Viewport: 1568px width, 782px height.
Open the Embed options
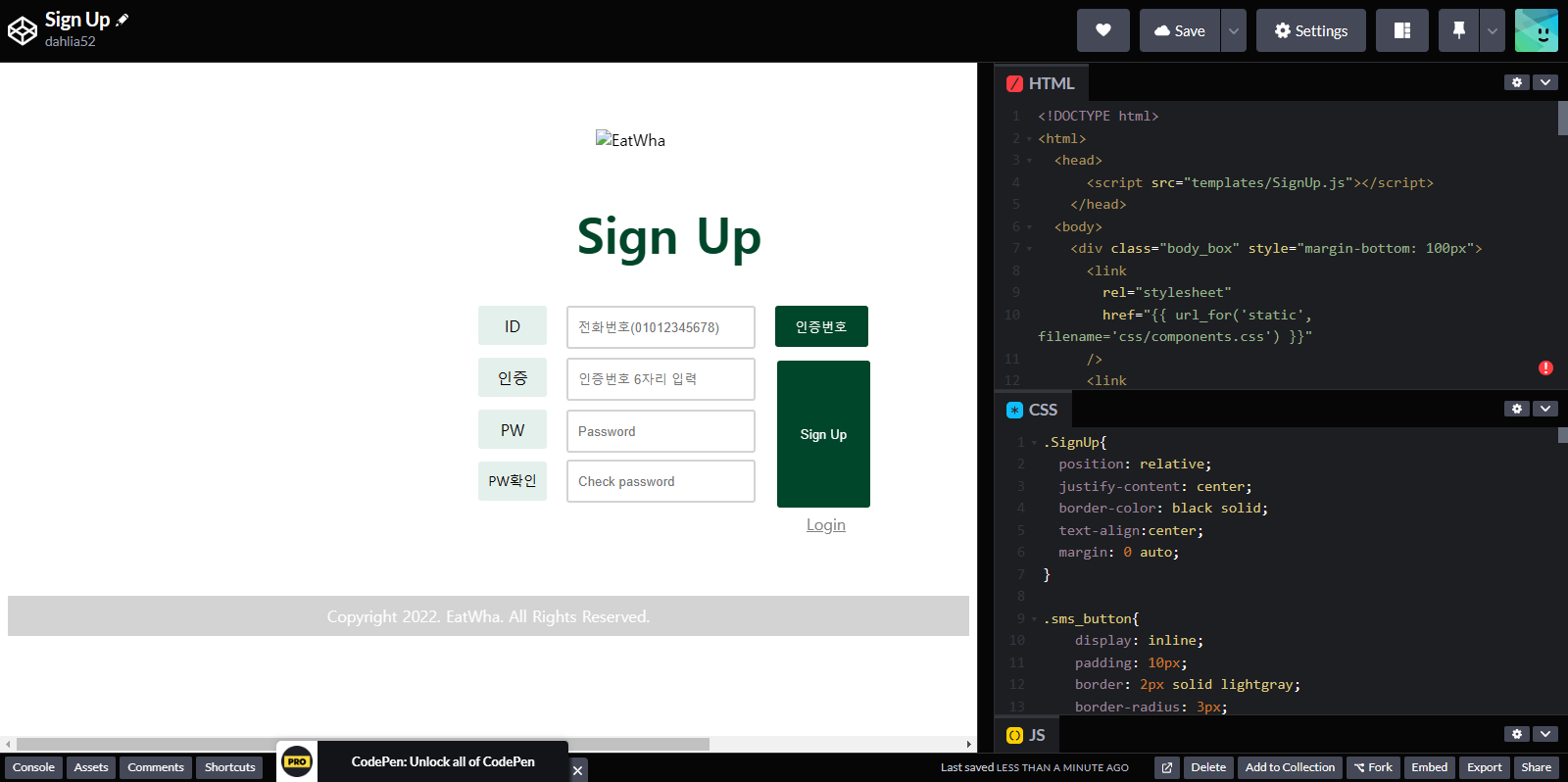click(x=1429, y=767)
